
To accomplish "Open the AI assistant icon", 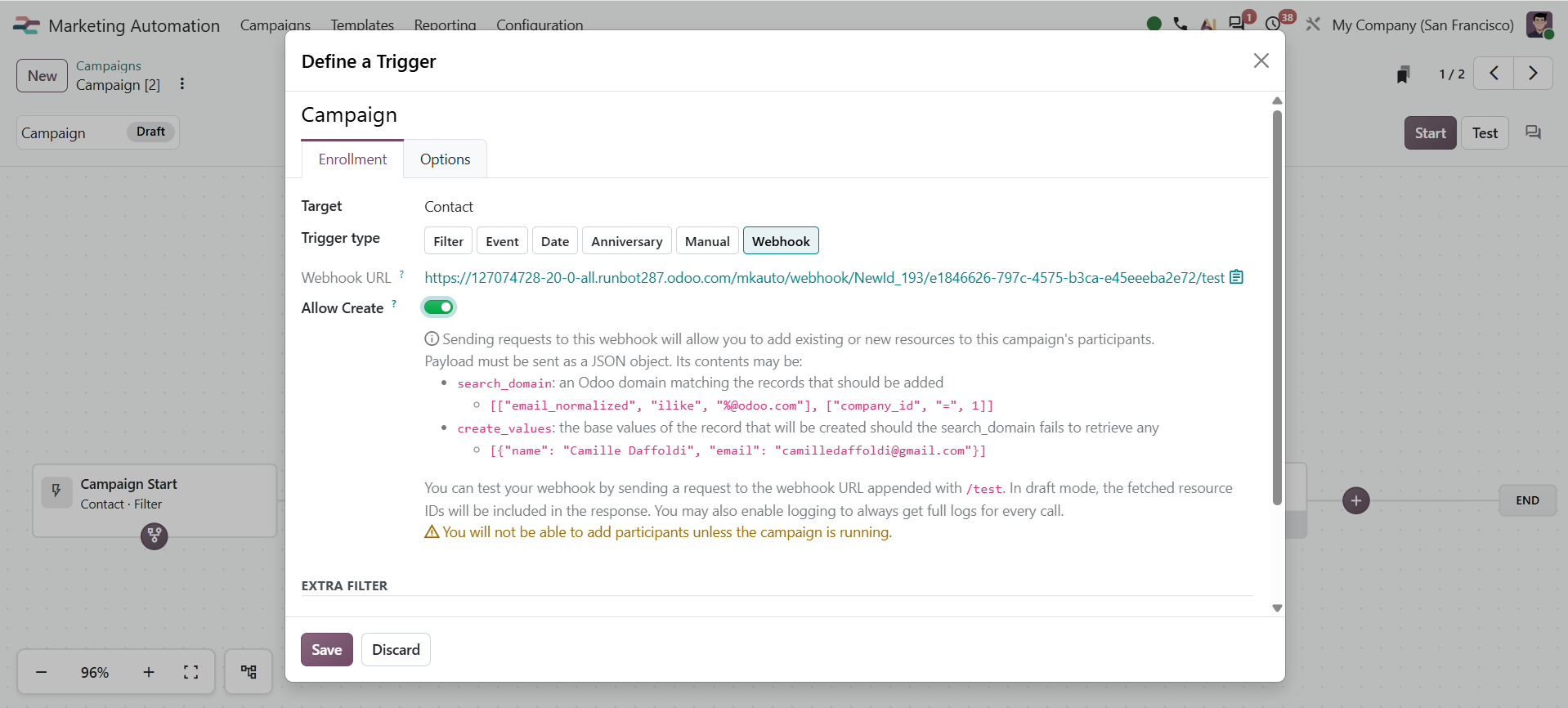I will 1207,25.
